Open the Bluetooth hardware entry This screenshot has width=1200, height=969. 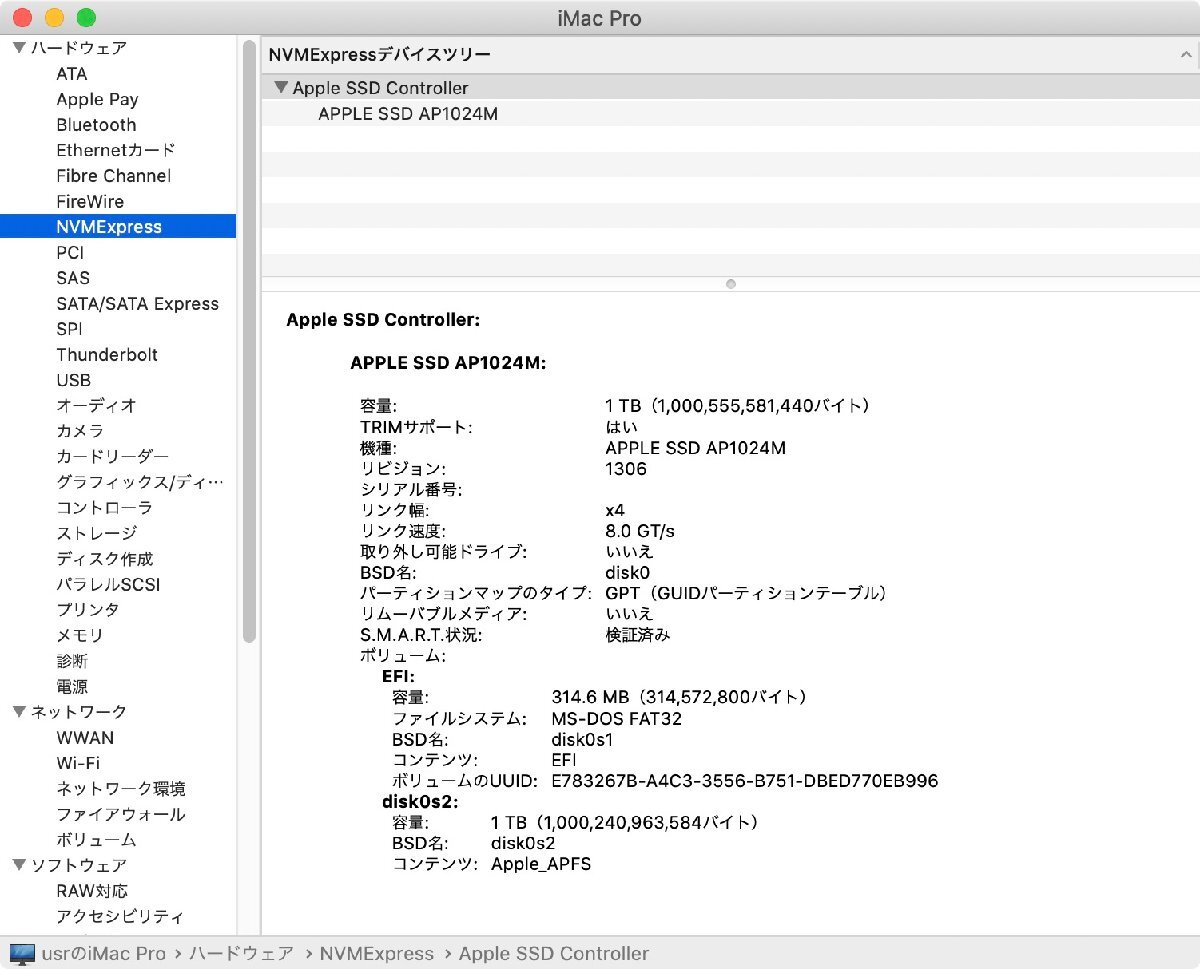pyautogui.click(x=96, y=125)
